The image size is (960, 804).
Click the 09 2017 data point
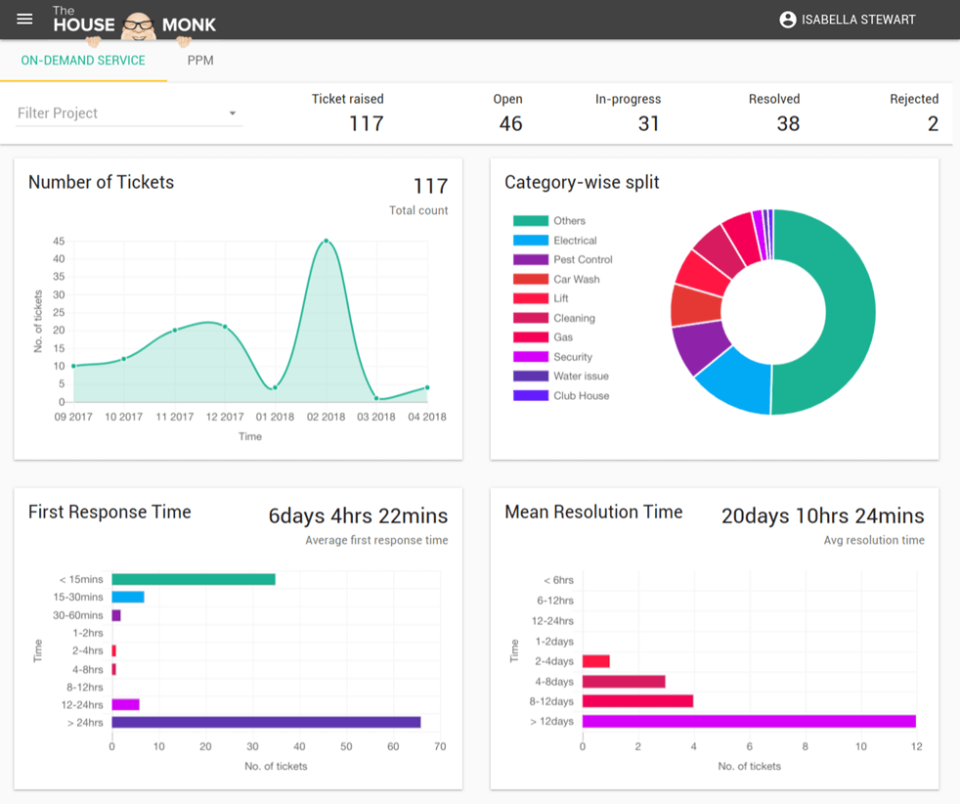(73, 366)
